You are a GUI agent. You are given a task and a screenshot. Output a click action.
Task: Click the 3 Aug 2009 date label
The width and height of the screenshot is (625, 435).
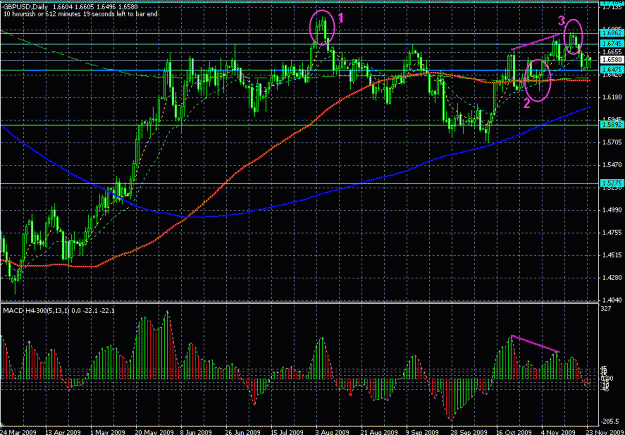[333, 432]
